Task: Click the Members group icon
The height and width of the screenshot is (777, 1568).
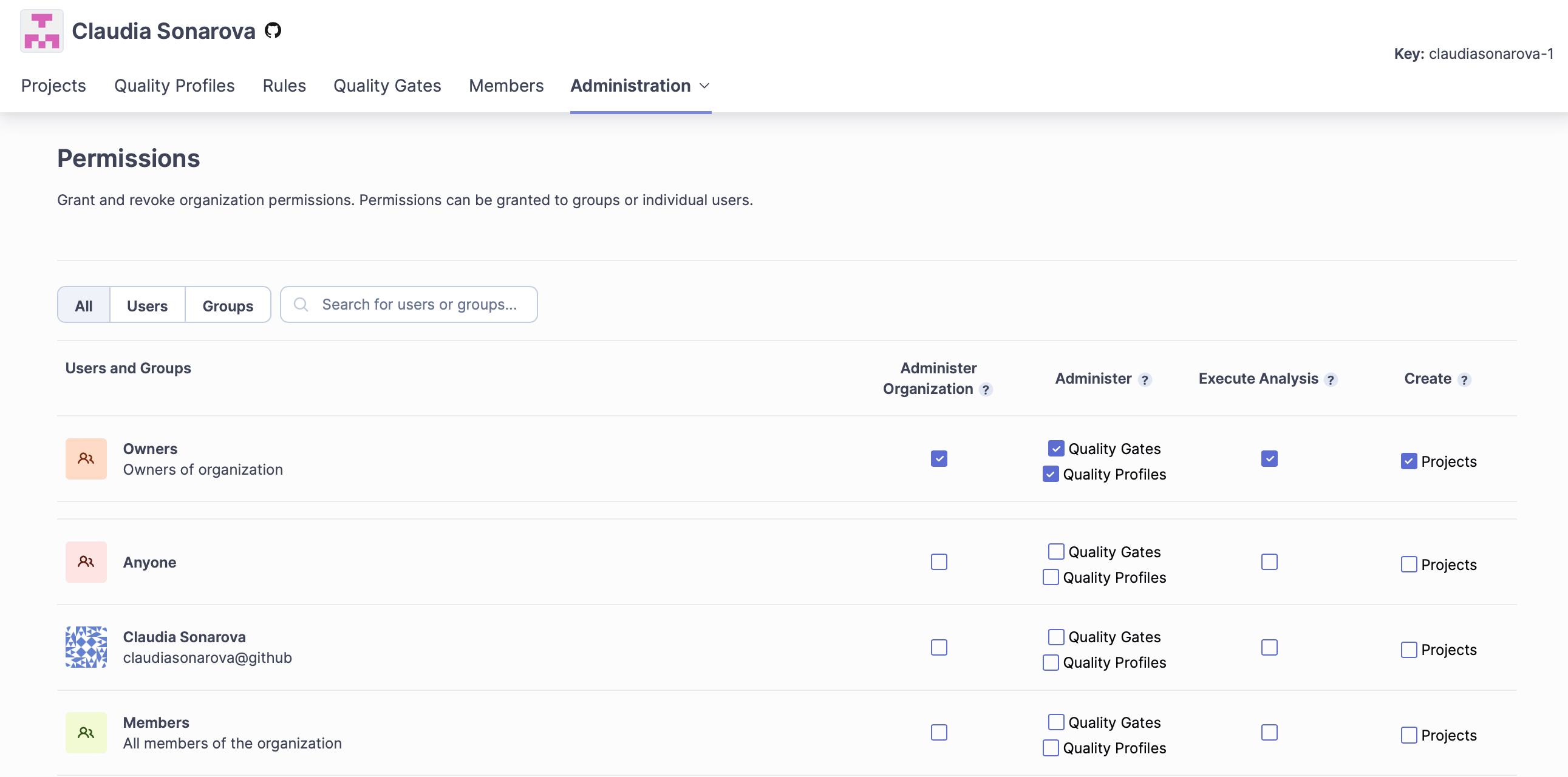Action: click(86, 733)
